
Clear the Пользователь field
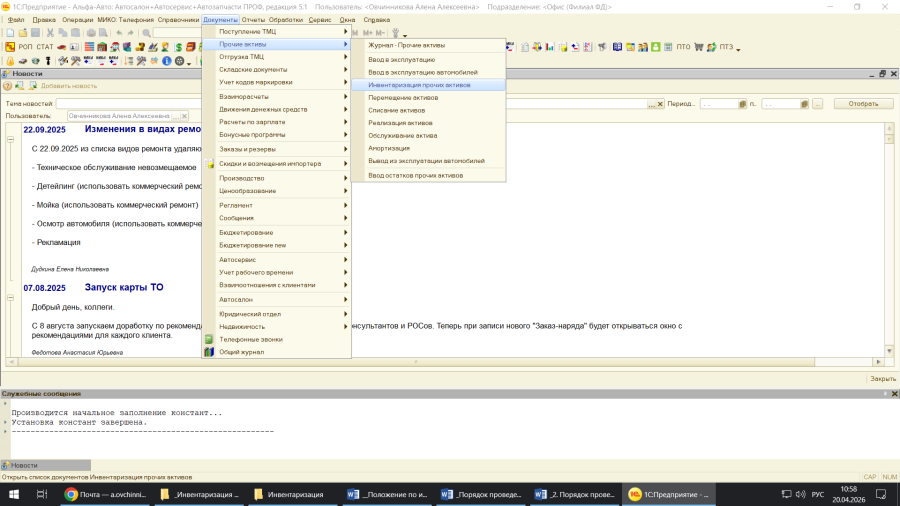click(x=184, y=116)
